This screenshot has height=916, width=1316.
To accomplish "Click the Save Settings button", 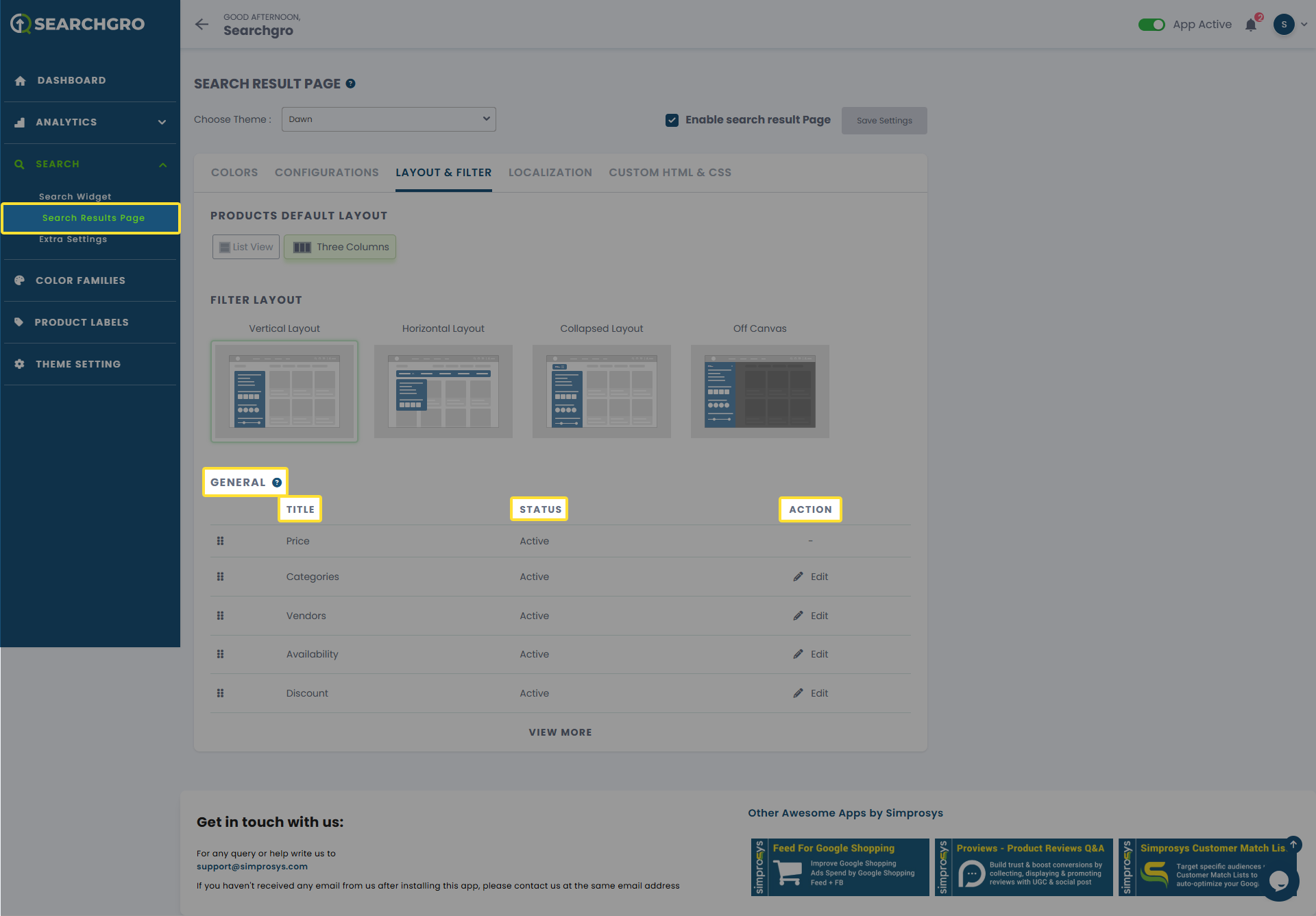I will tap(884, 121).
